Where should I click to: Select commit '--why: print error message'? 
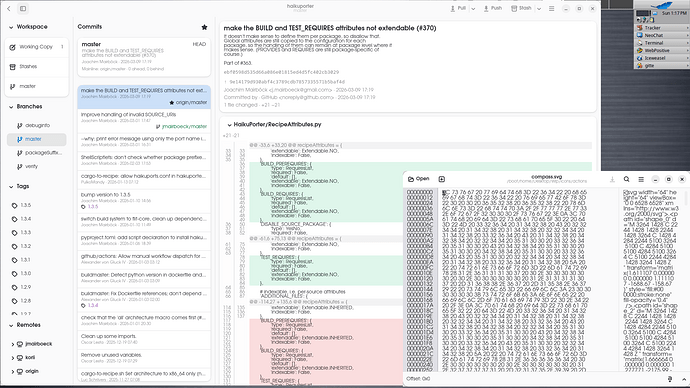144,141
